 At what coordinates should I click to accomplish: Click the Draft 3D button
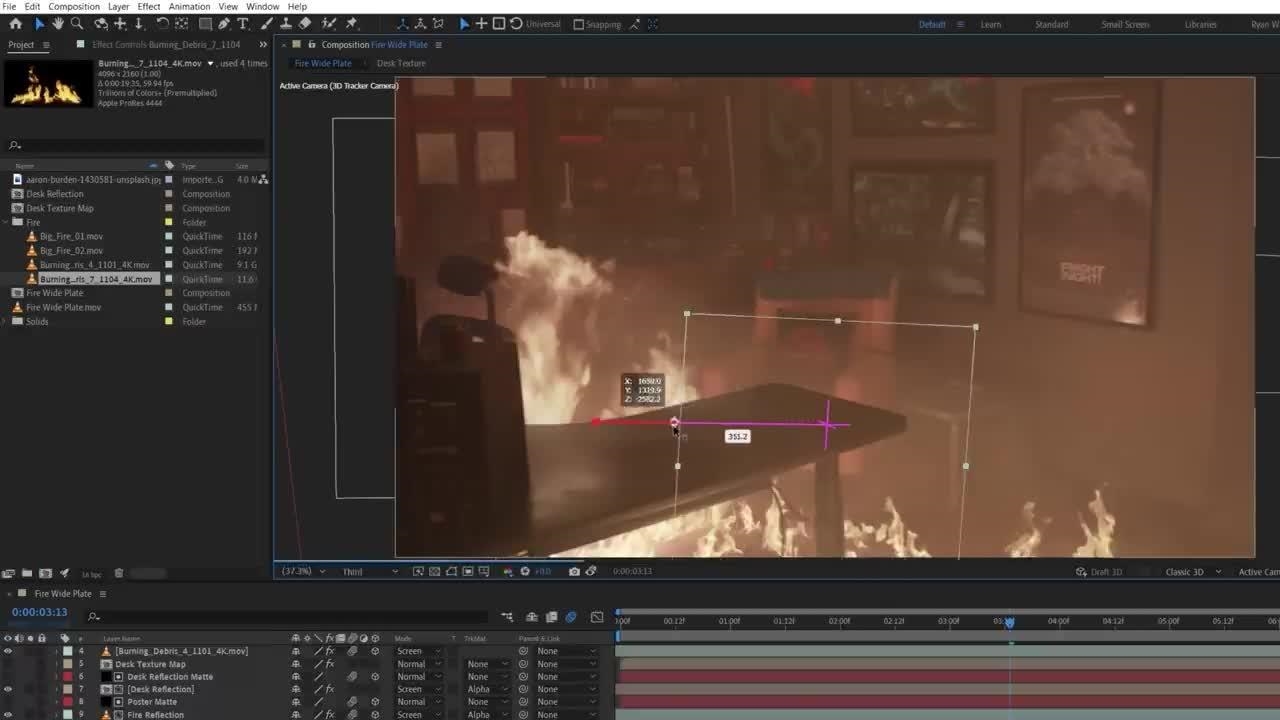click(1099, 572)
